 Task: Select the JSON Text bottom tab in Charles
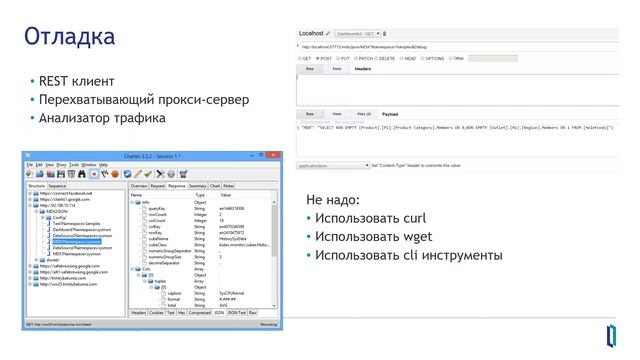pyautogui.click(x=237, y=313)
